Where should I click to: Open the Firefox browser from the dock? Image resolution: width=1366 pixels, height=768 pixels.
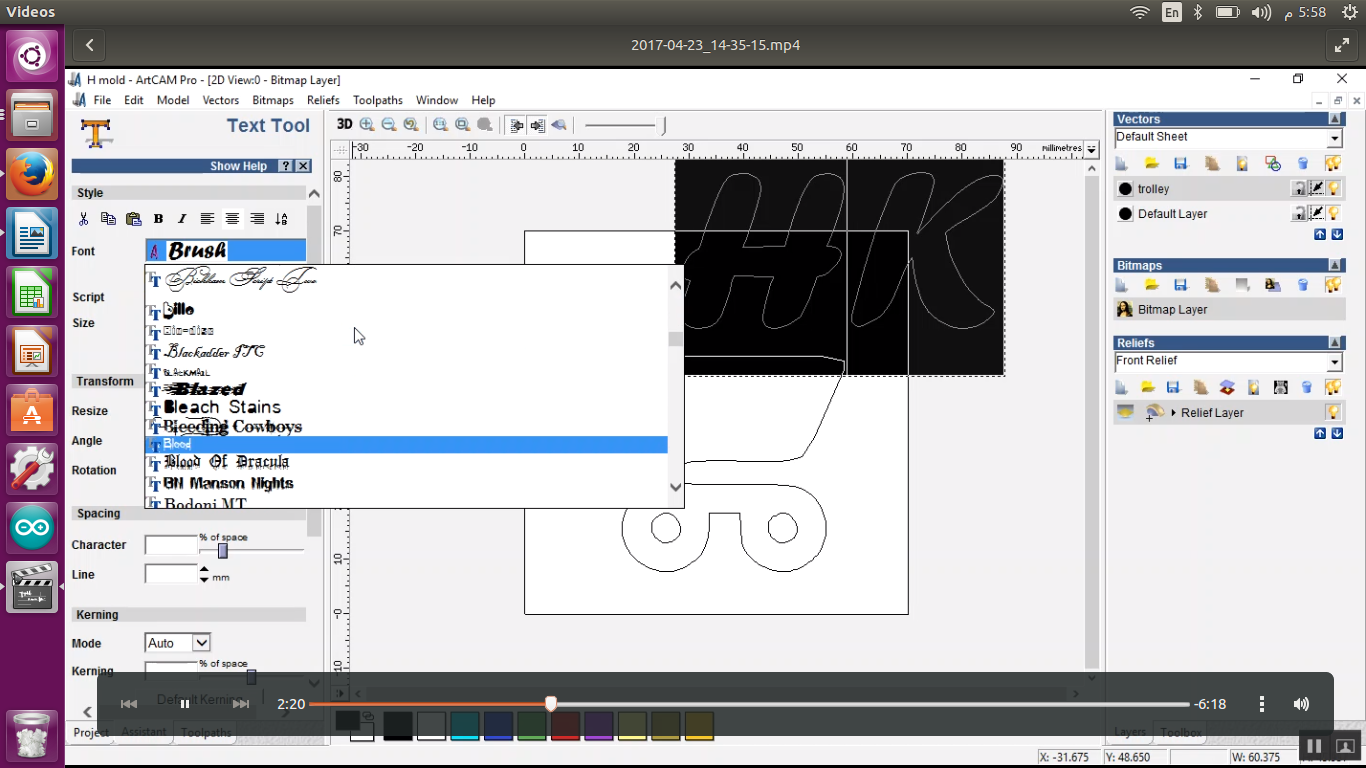click(31, 174)
